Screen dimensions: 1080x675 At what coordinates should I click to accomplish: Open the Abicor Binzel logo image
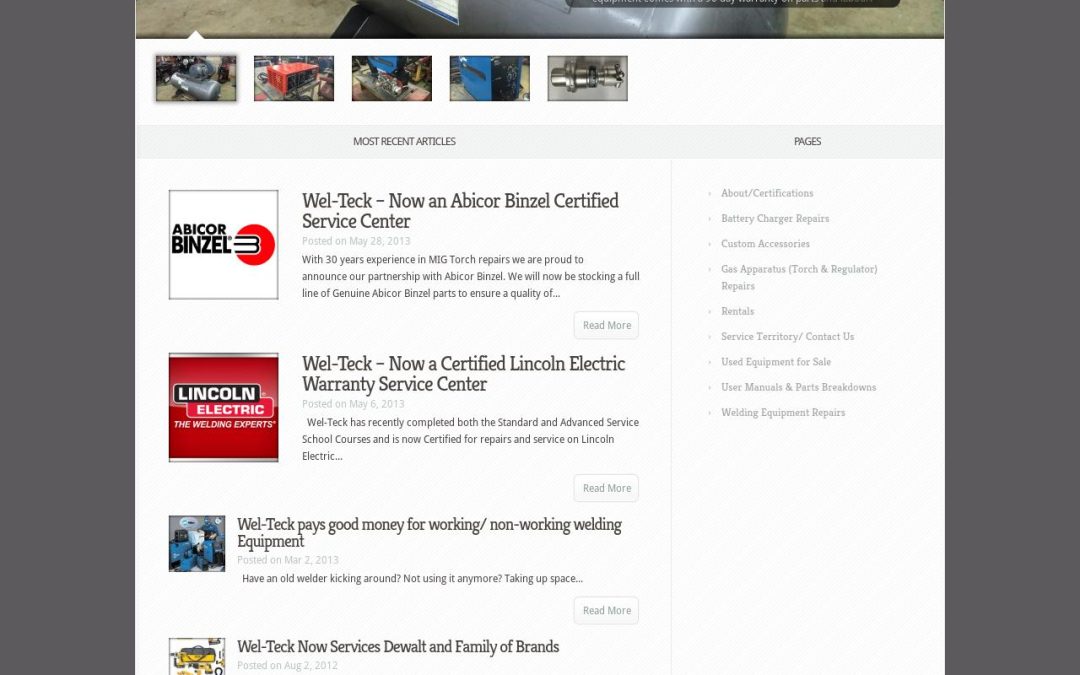tap(224, 245)
